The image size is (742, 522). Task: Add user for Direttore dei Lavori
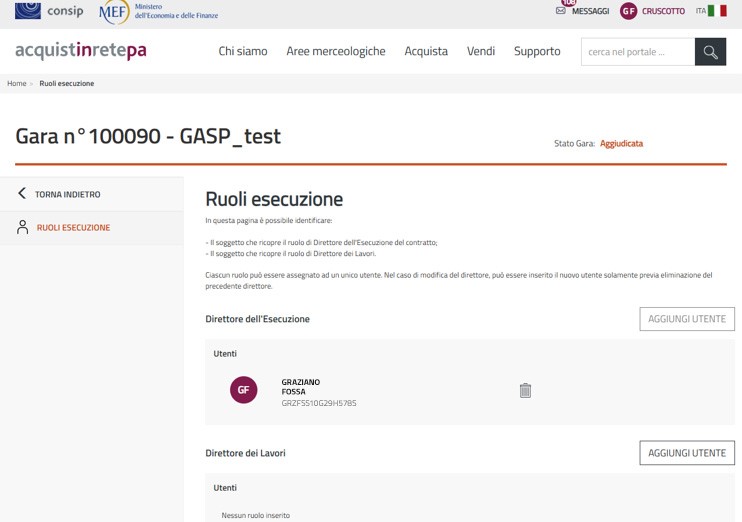pos(687,453)
